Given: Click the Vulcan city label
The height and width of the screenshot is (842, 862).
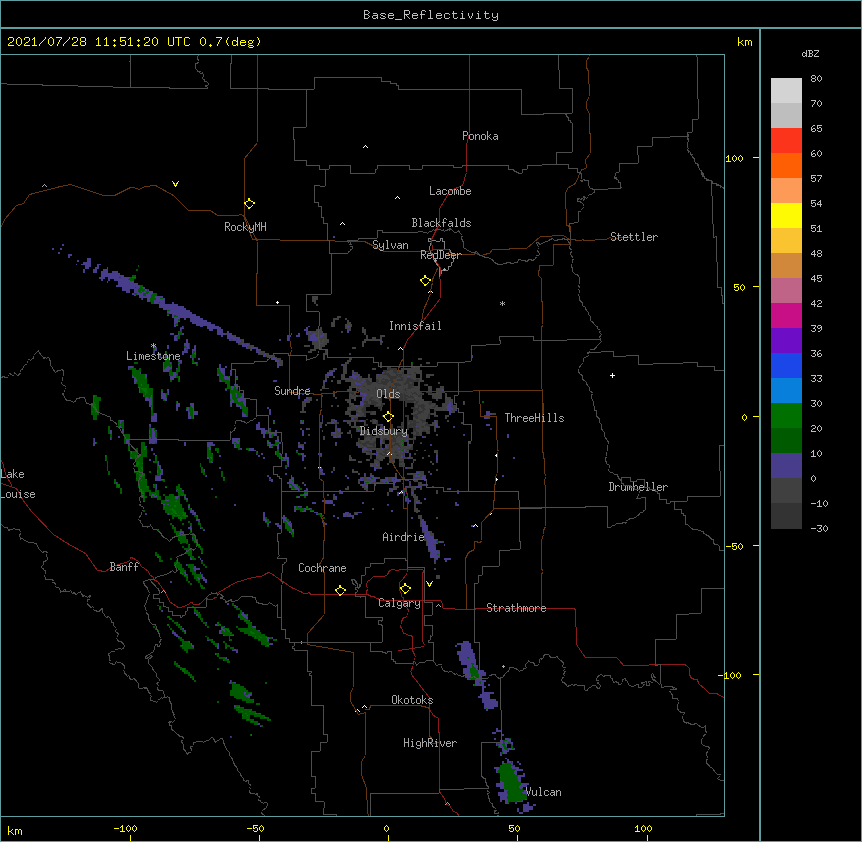Looking at the screenshot, I should coord(543,792).
